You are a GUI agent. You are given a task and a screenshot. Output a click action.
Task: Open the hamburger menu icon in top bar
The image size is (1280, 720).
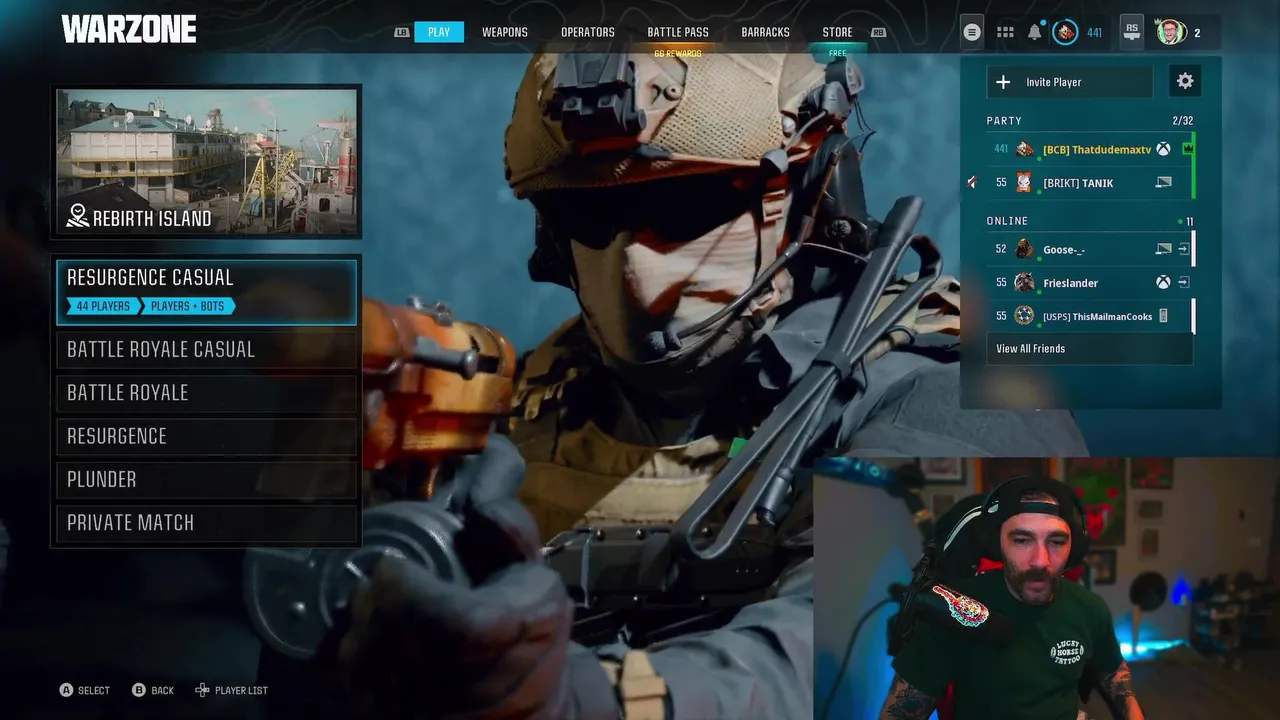pyautogui.click(x=971, y=32)
